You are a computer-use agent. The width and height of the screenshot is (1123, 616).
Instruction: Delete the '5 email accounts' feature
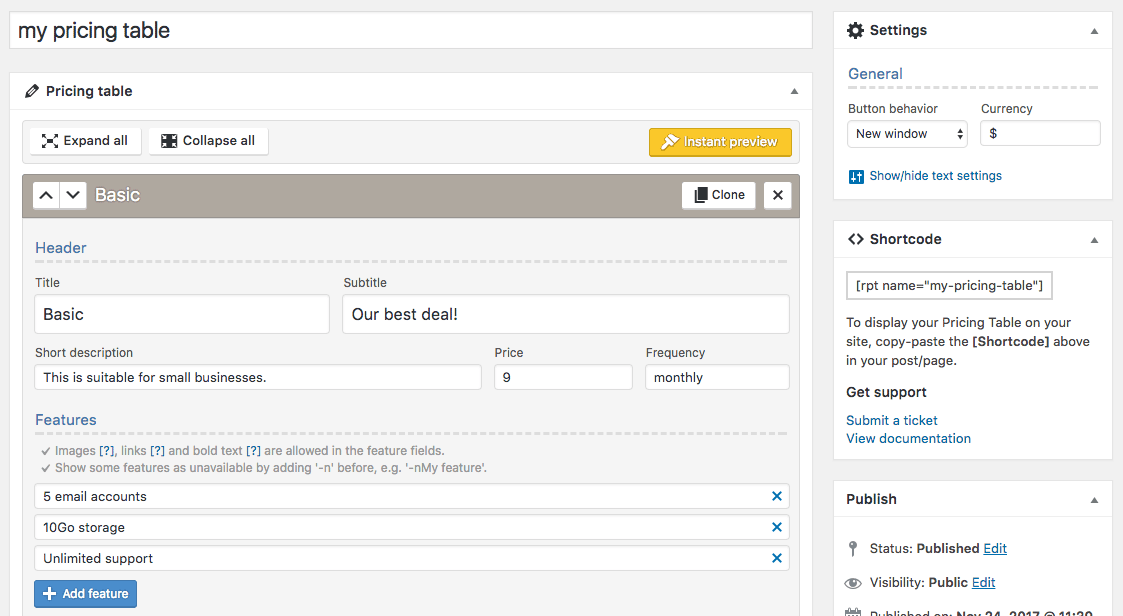tap(776, 496)
